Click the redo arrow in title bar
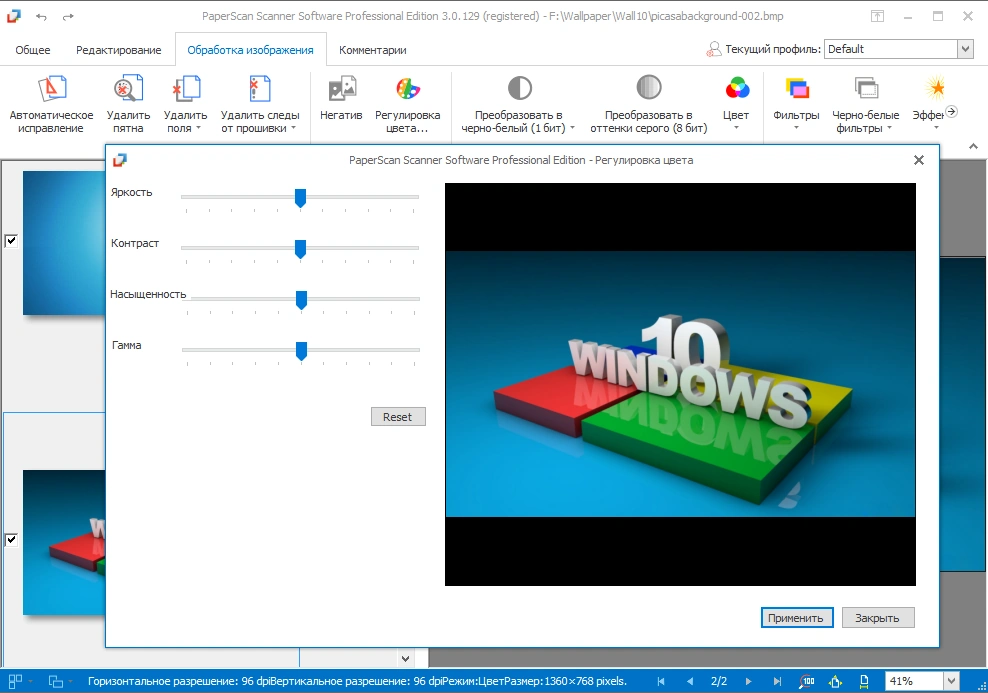This screenshot has height=693, width=988. [68, 17]
